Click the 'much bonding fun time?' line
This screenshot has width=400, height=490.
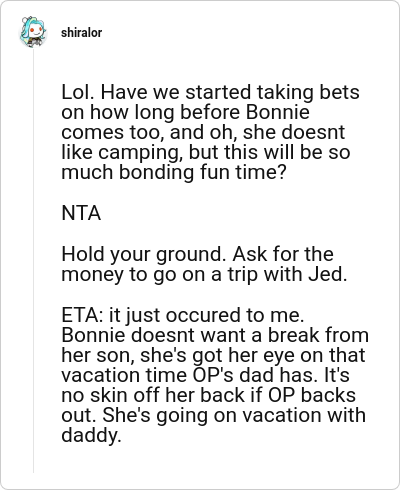pos(174,172)
